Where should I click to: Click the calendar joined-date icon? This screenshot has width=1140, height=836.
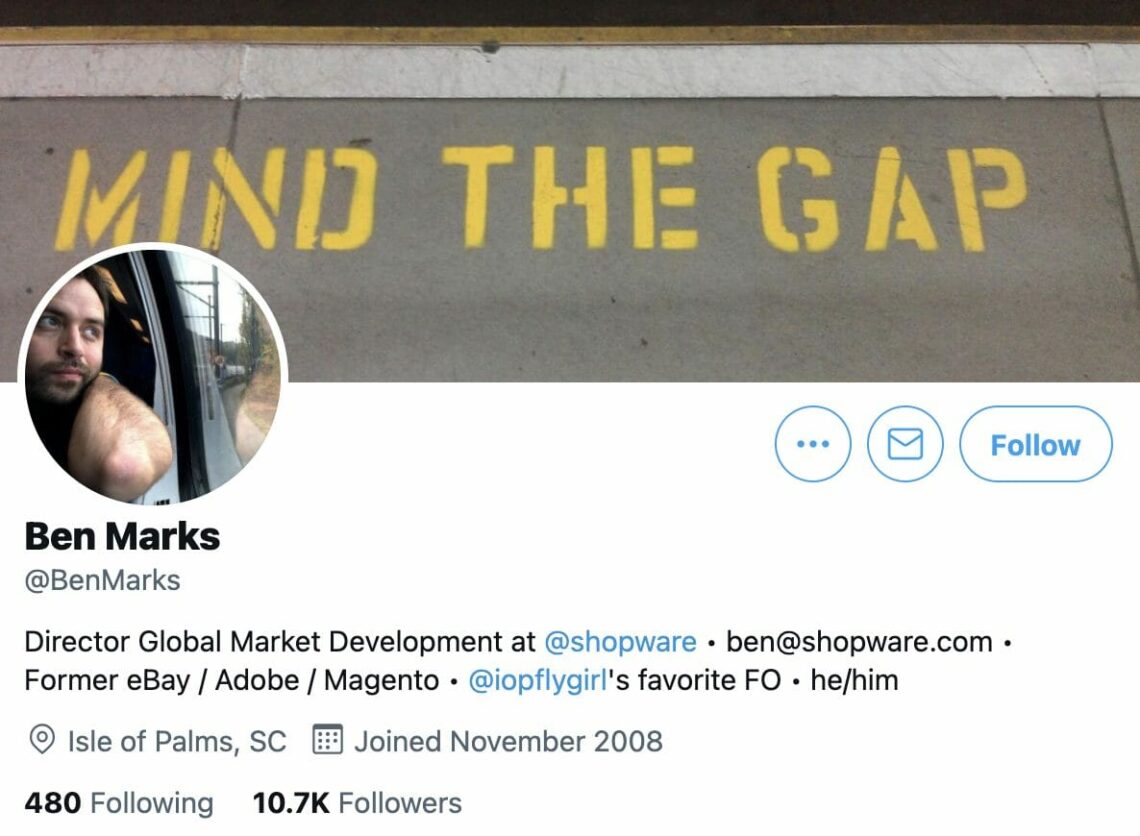point(327,740)
